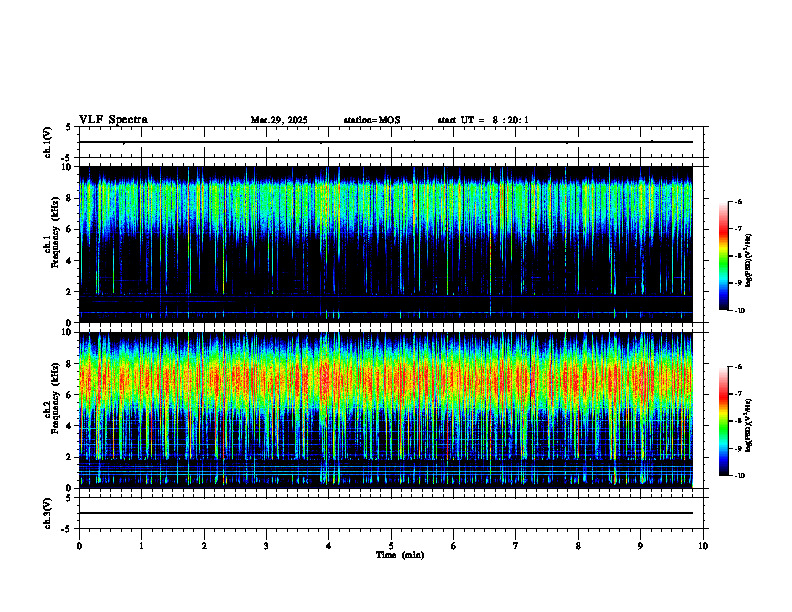The width and height of the screenshot is (792, 612).
Task: Click time axis tick label "6"
Action: point(454,546)
